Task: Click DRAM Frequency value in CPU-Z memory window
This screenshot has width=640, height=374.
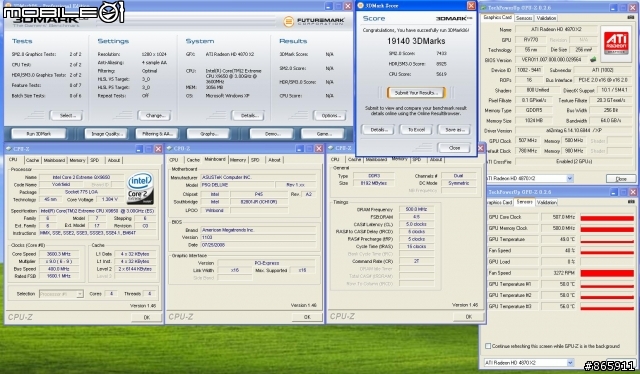Action: [x=416, y=209]
